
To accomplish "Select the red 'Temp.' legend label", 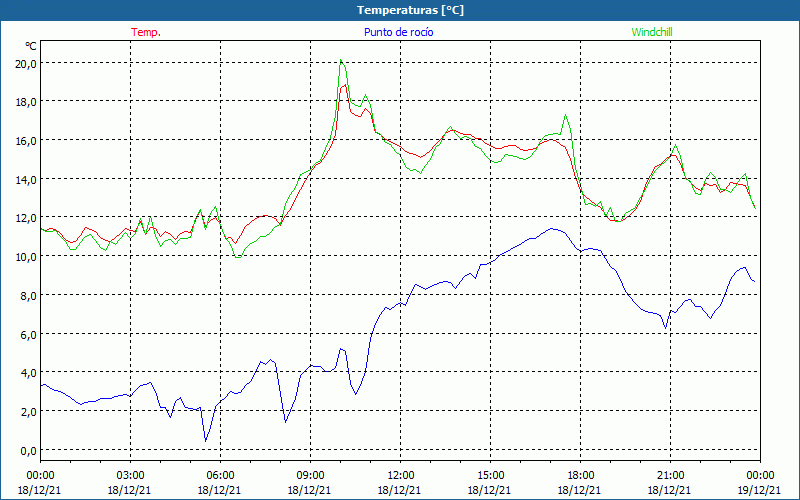I will [146, 32].
